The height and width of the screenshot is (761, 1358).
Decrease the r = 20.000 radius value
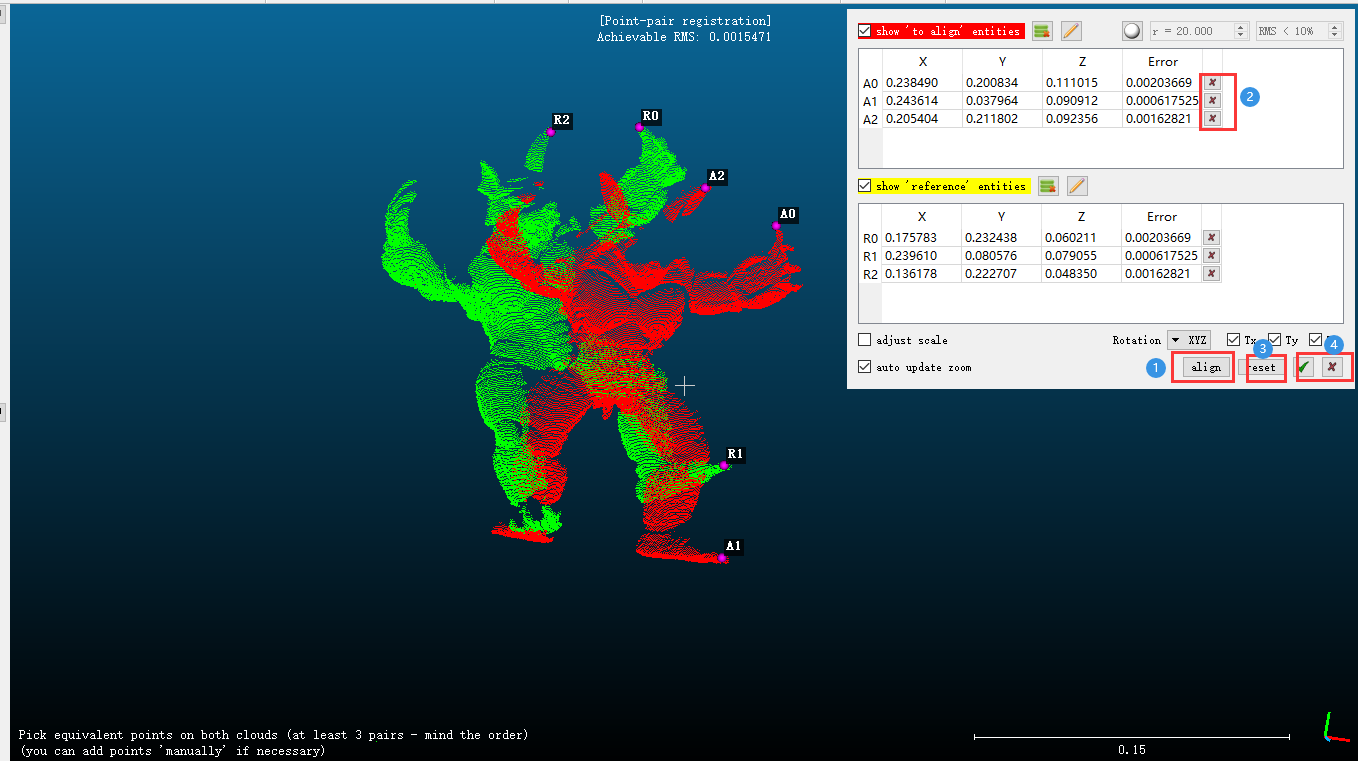[x=1241, y=36]
